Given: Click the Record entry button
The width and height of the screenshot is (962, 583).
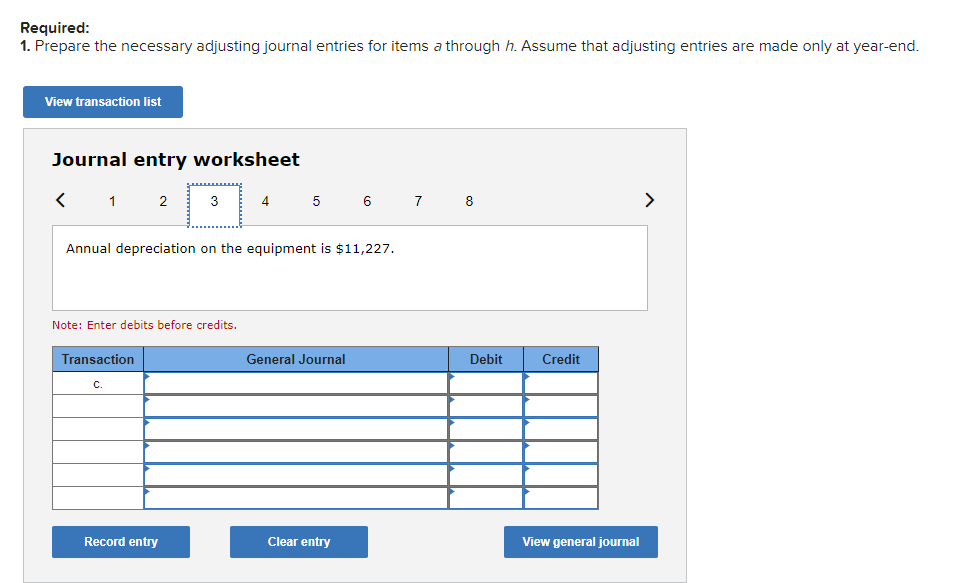Looking at the screenshot, I should [x=120, y=541].
